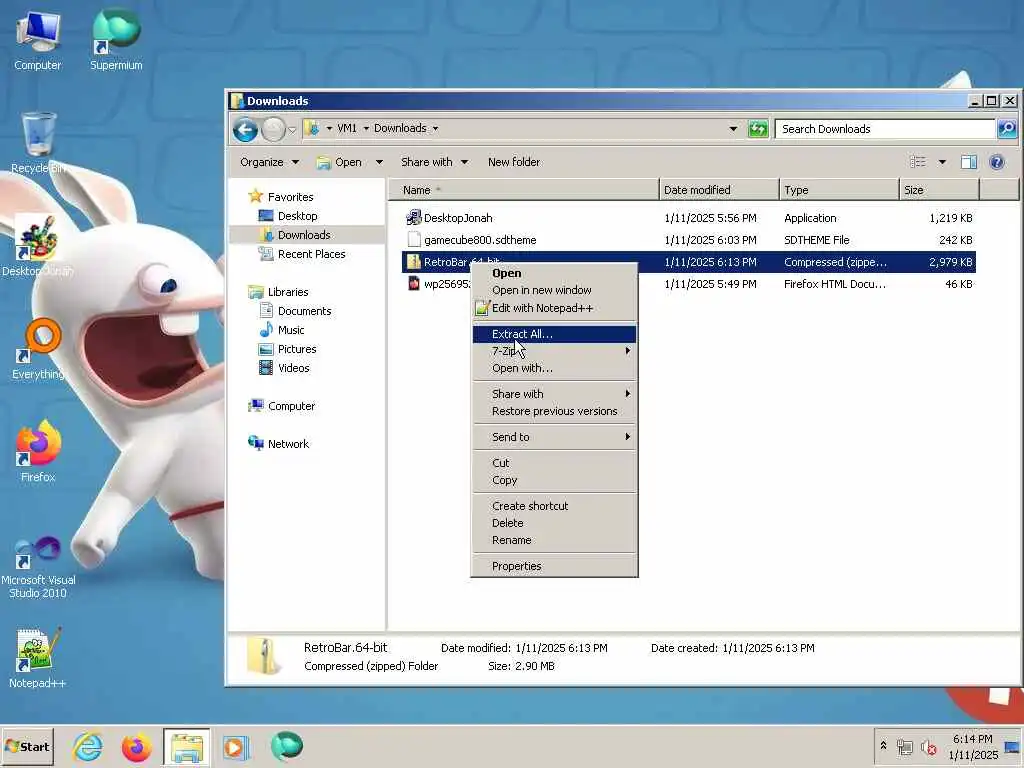
Task: Open the Computer desktop icon
Action: click(x=38, y=40)
